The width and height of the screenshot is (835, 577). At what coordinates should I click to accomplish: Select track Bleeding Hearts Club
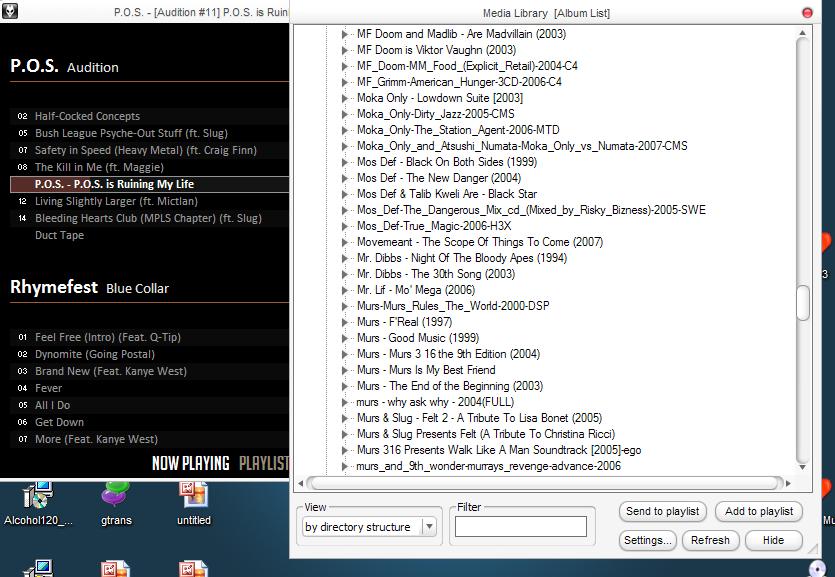[149, 218]
